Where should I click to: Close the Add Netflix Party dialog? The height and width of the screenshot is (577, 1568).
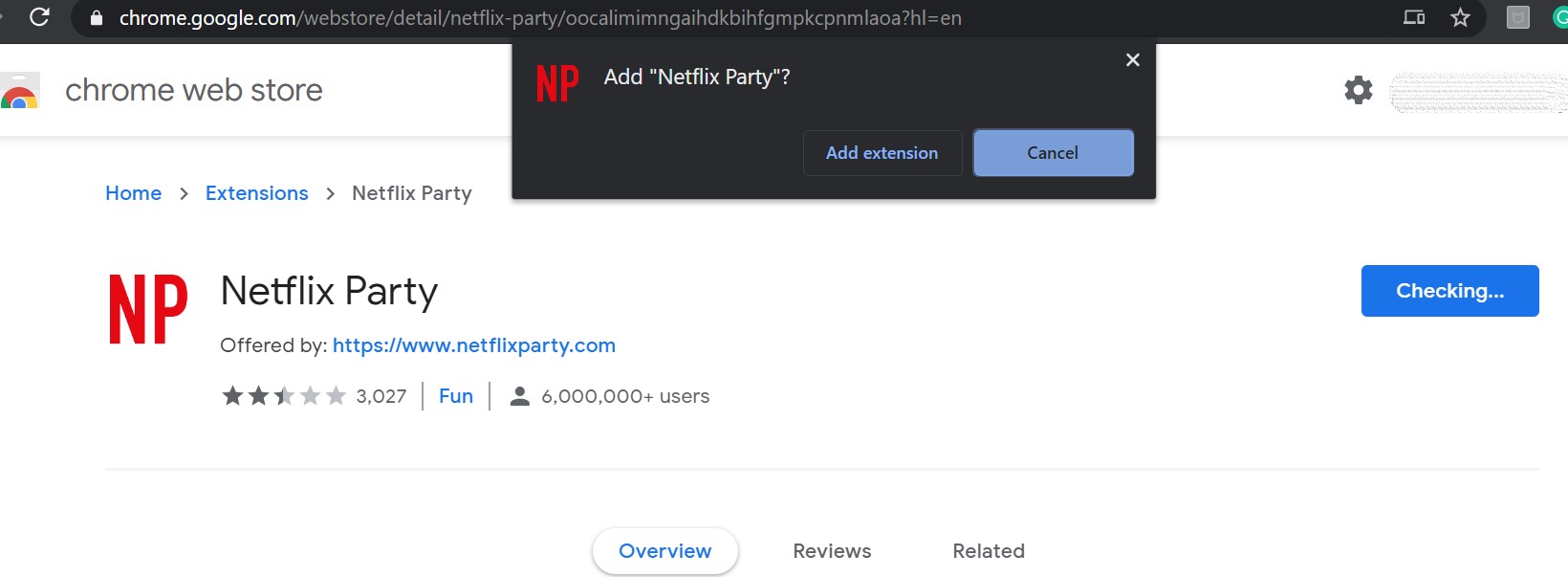tap(1133, 59)
